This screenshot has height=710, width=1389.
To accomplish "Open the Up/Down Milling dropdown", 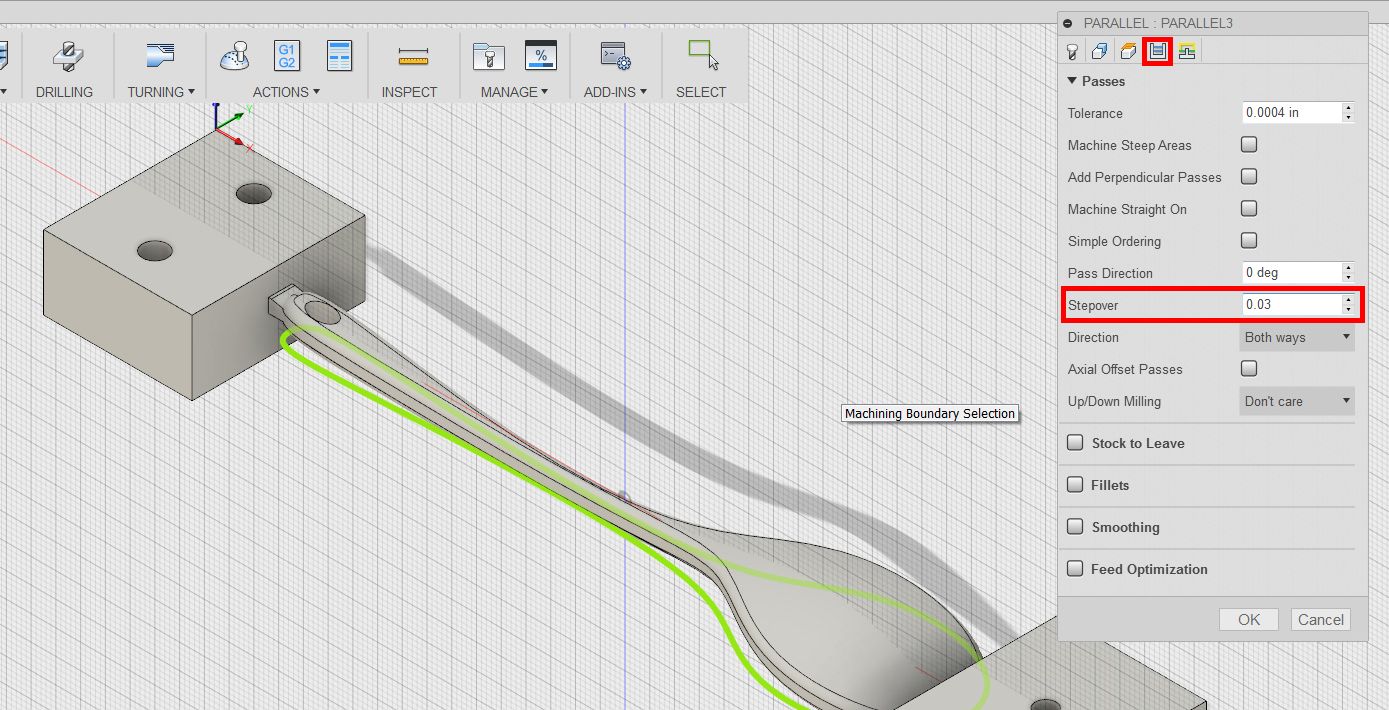I will tap(1297, 401).
